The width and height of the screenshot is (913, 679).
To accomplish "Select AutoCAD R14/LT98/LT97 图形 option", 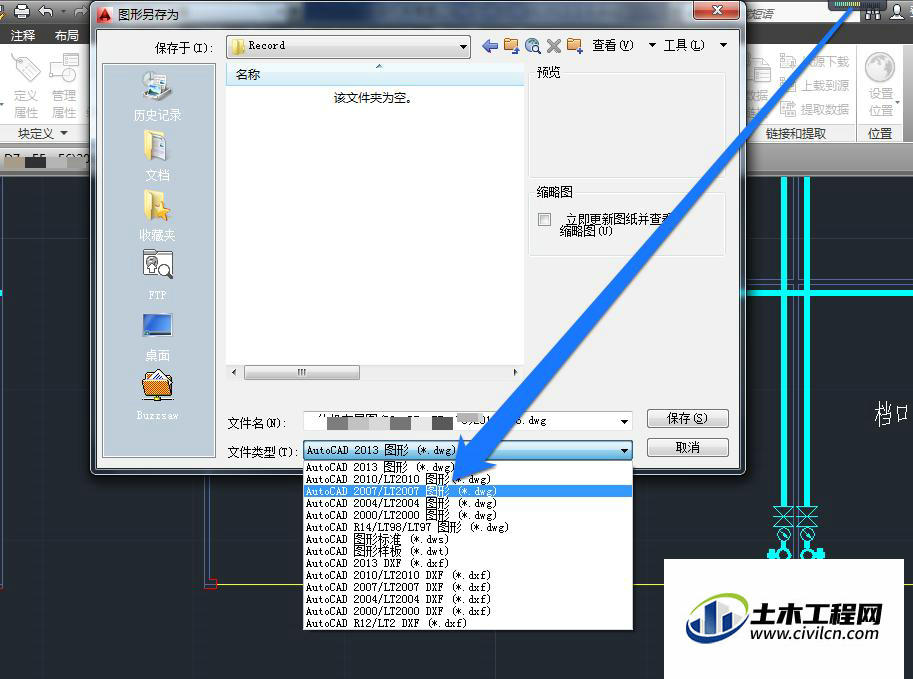I will pos(468,527).
